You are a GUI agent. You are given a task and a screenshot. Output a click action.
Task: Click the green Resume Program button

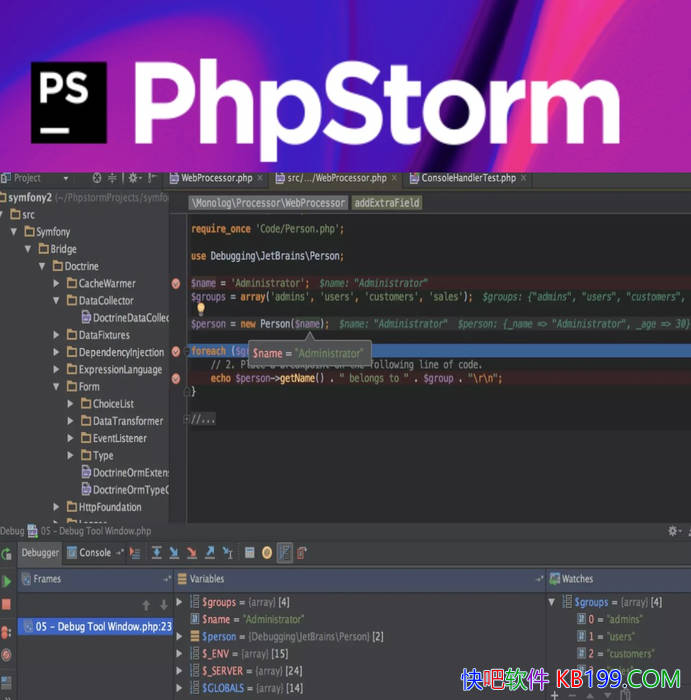[7, 581]
